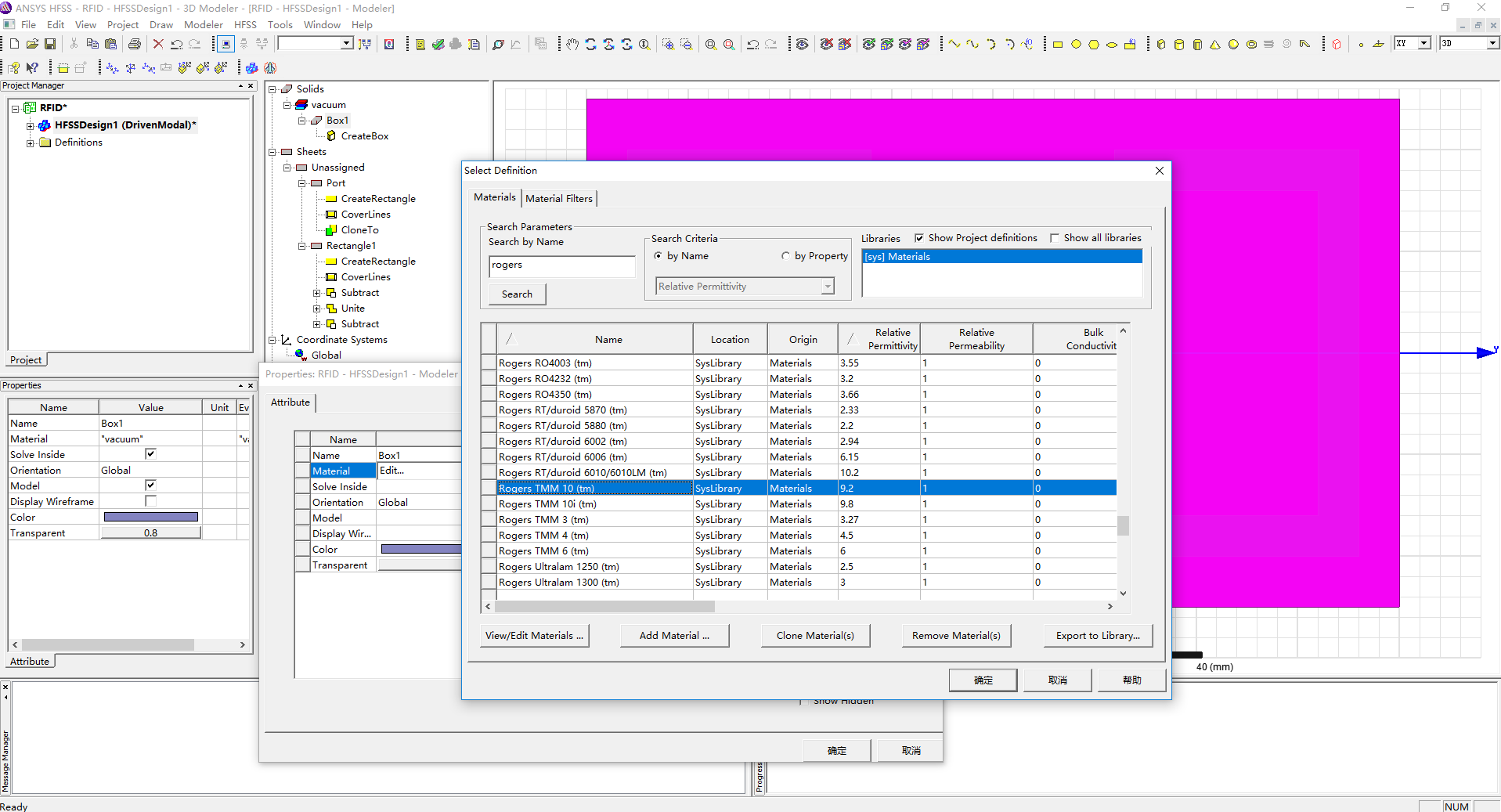Open the XY drawing plane dropdown
Image resolution: width=1501 pixels, height=812 pixels.
[1424, 44]
